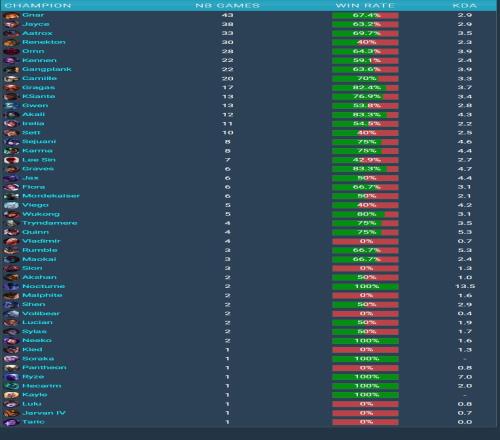Select the Gangplank champion icon

coord(11,69)
